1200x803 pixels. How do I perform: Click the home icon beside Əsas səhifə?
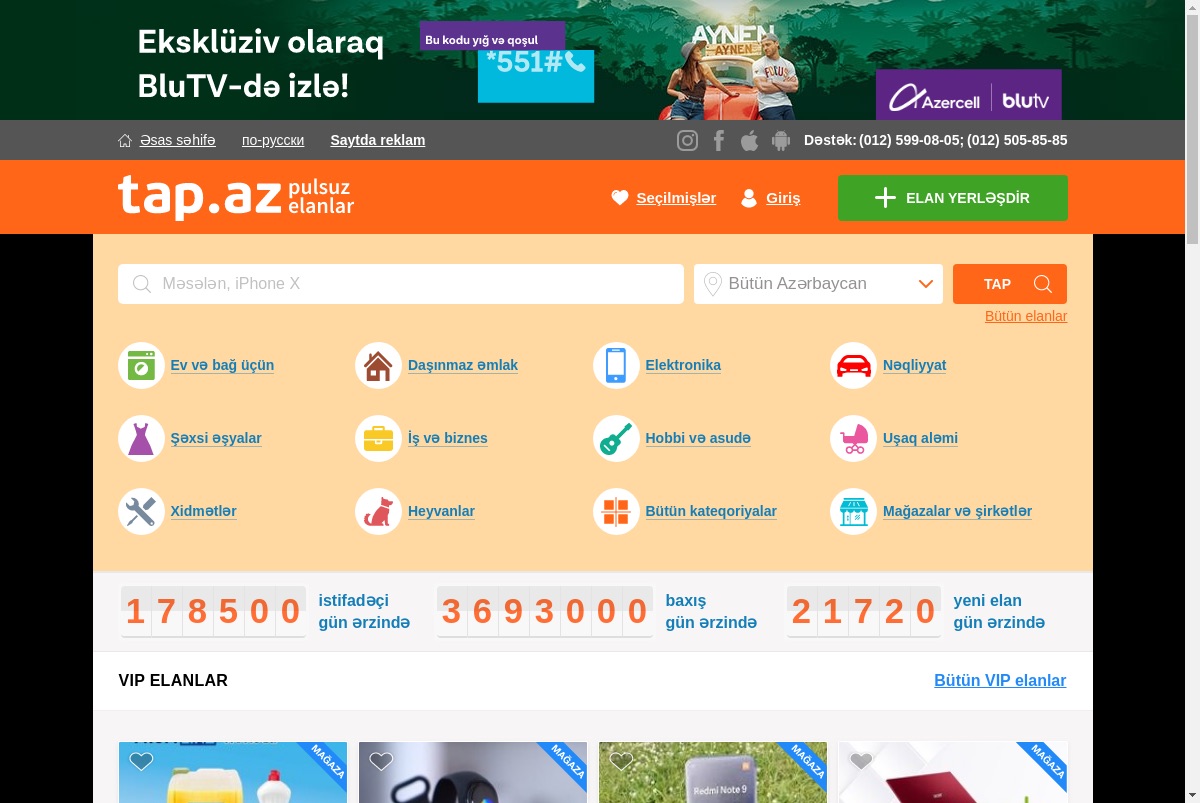pos(125,140)
